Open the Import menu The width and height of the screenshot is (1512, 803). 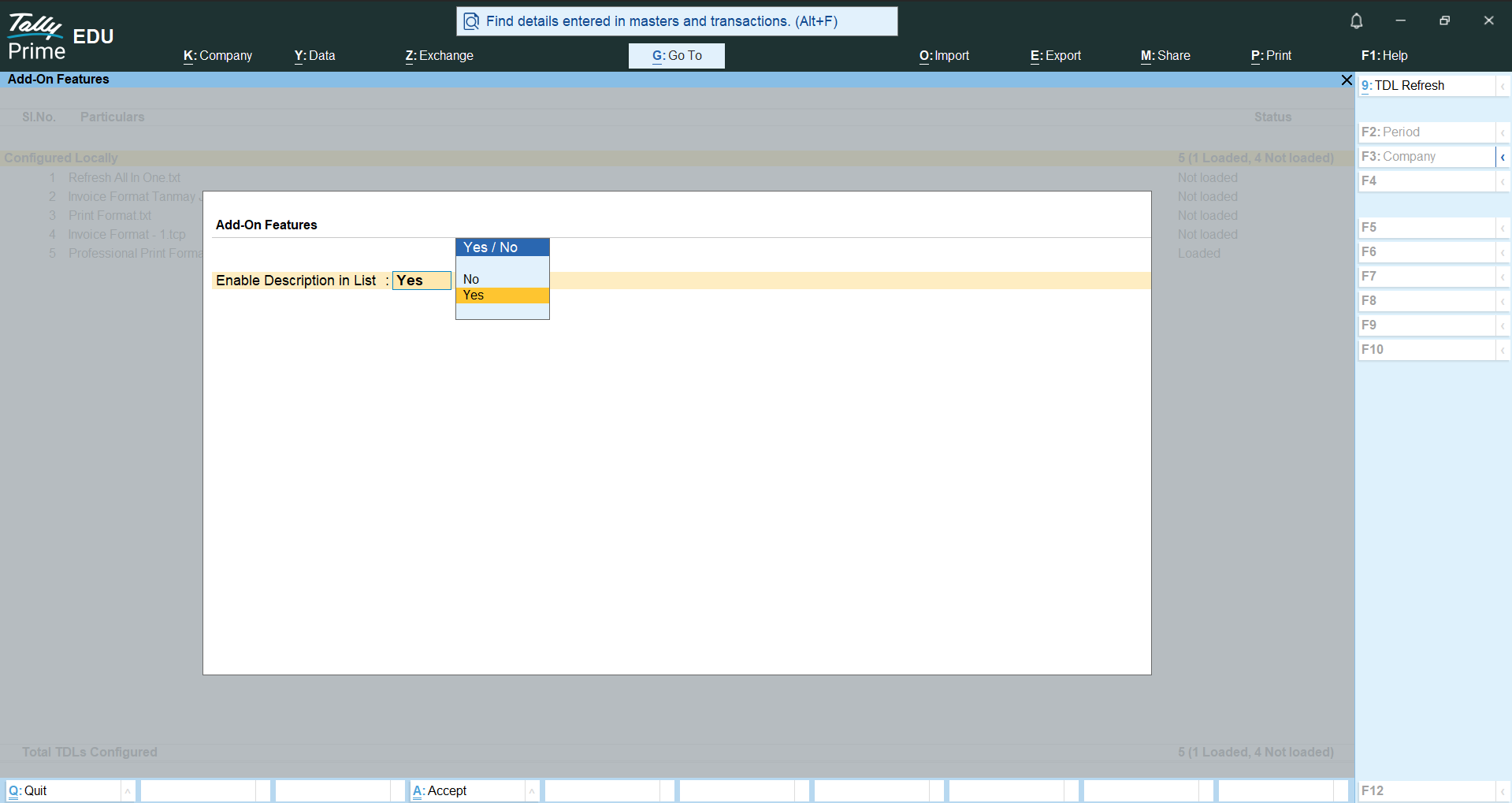(x=944, y=56)
